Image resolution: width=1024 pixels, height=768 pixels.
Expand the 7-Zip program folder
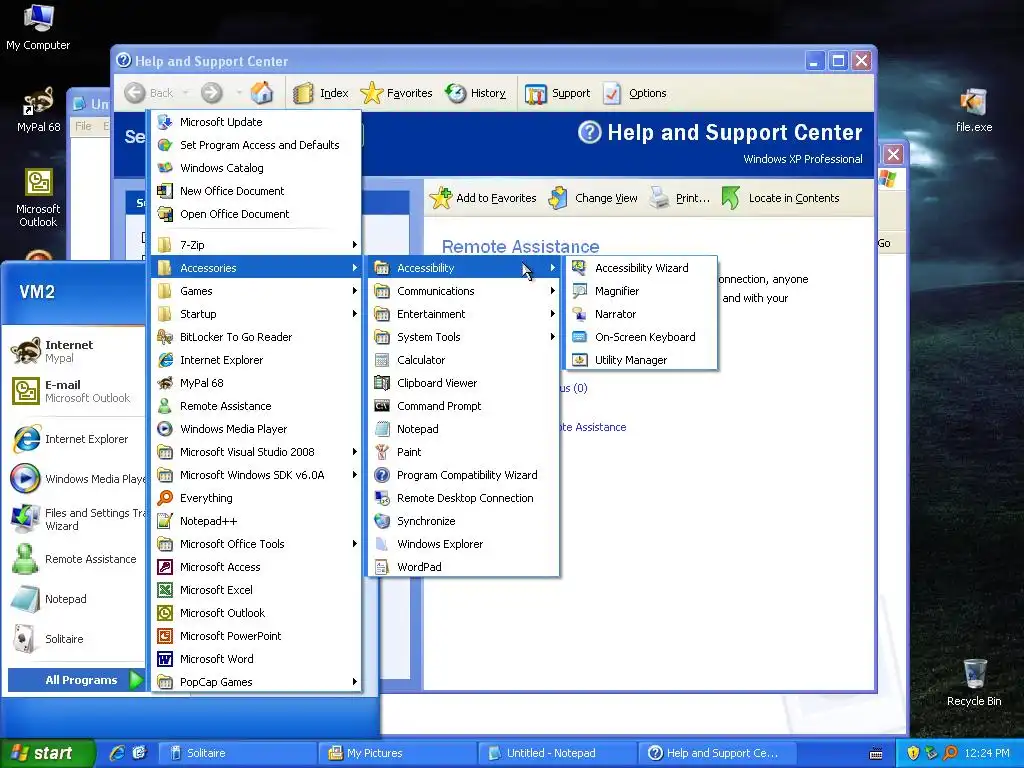pos(257,245)
